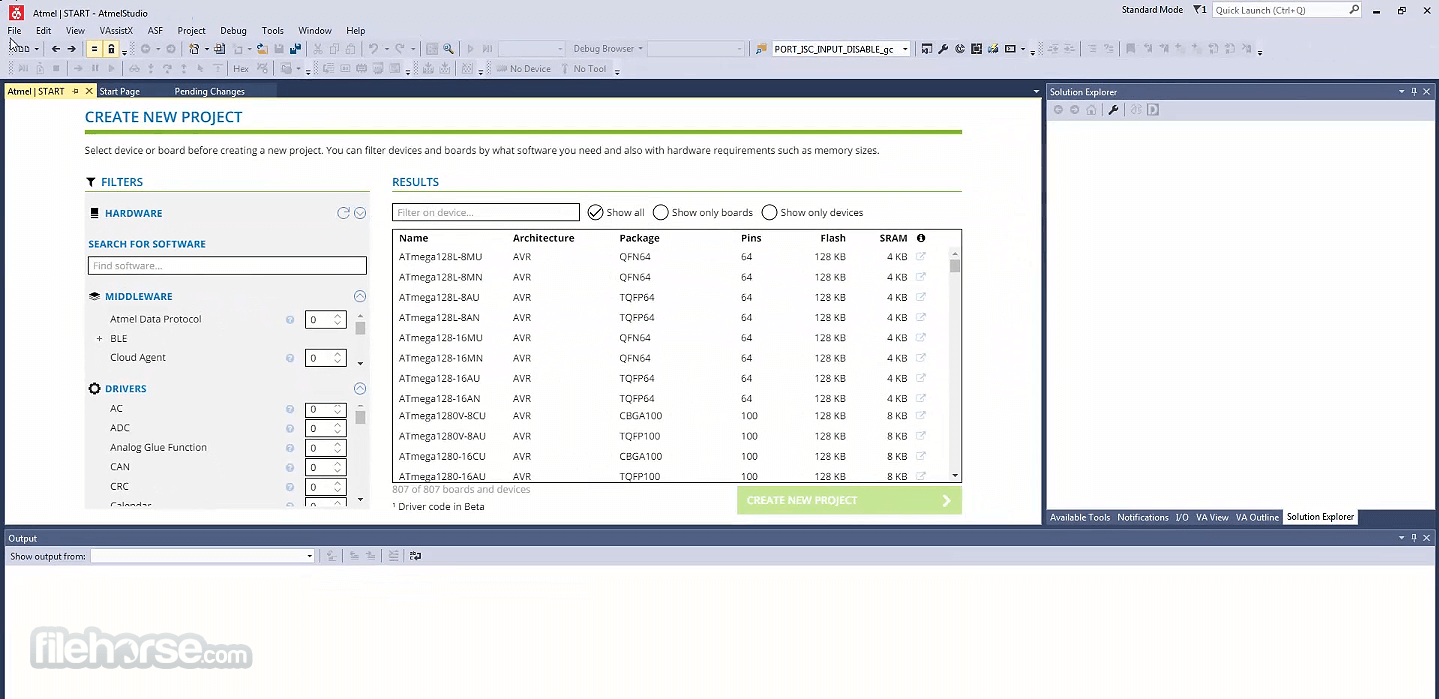Image resolution: width=1439 pixels, height=699 pixels.
Task: Switch to the VA Outline tab
Action: 1257,517
